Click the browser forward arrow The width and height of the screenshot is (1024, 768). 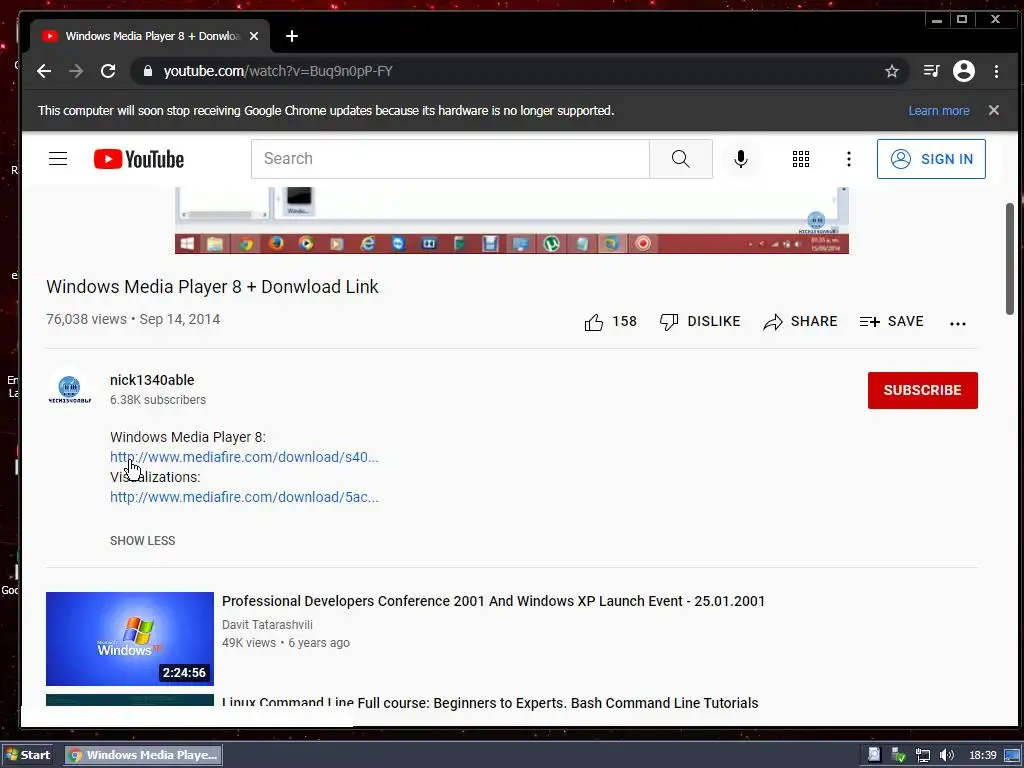coord(76,71)
